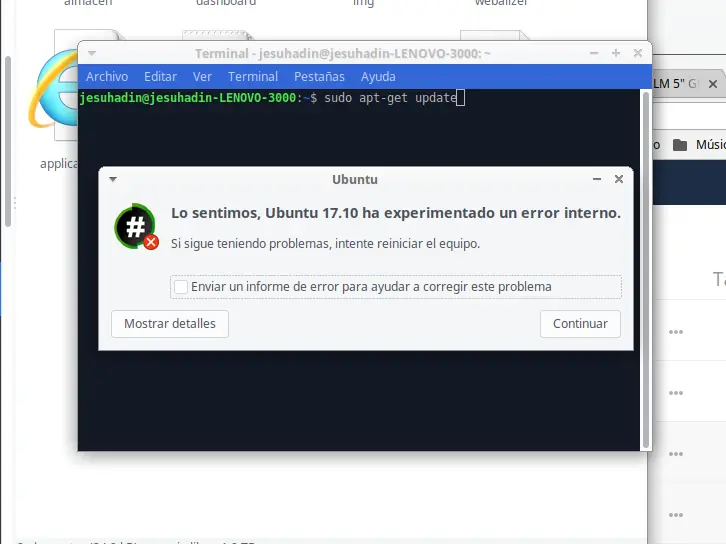Open the Archivo menu in Terminal
The width and height of the screenshot is (726, 544).
coord(107,76)
